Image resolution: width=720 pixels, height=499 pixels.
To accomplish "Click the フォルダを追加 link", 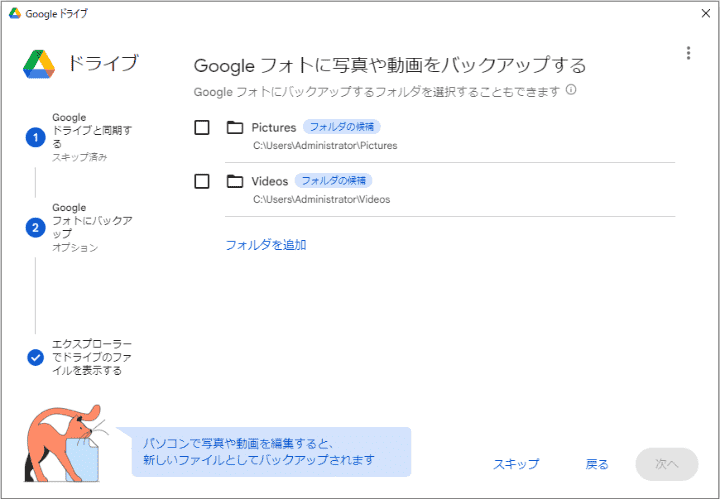I will [x=265, y=244].
